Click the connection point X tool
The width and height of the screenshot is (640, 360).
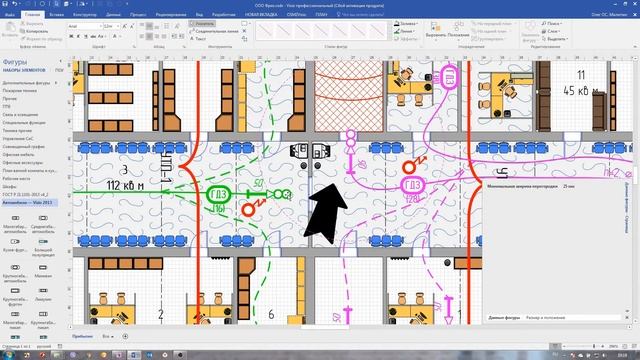click(x=244, y=31)
